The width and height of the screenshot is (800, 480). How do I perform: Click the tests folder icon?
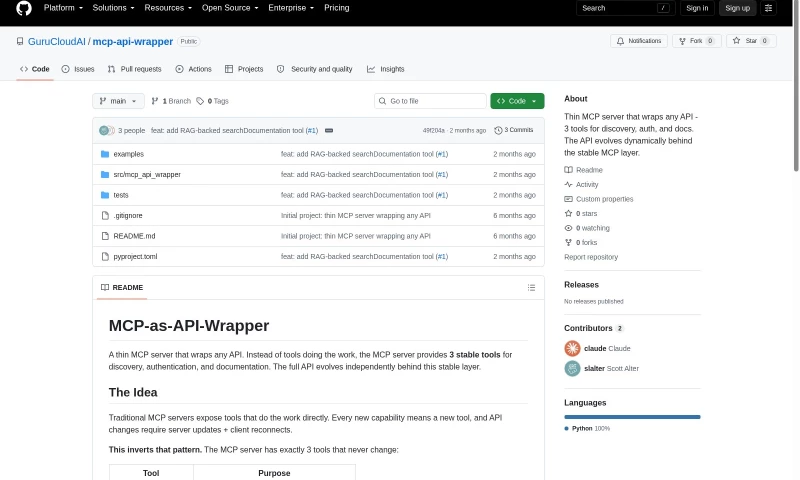click(x=105, y=195)
